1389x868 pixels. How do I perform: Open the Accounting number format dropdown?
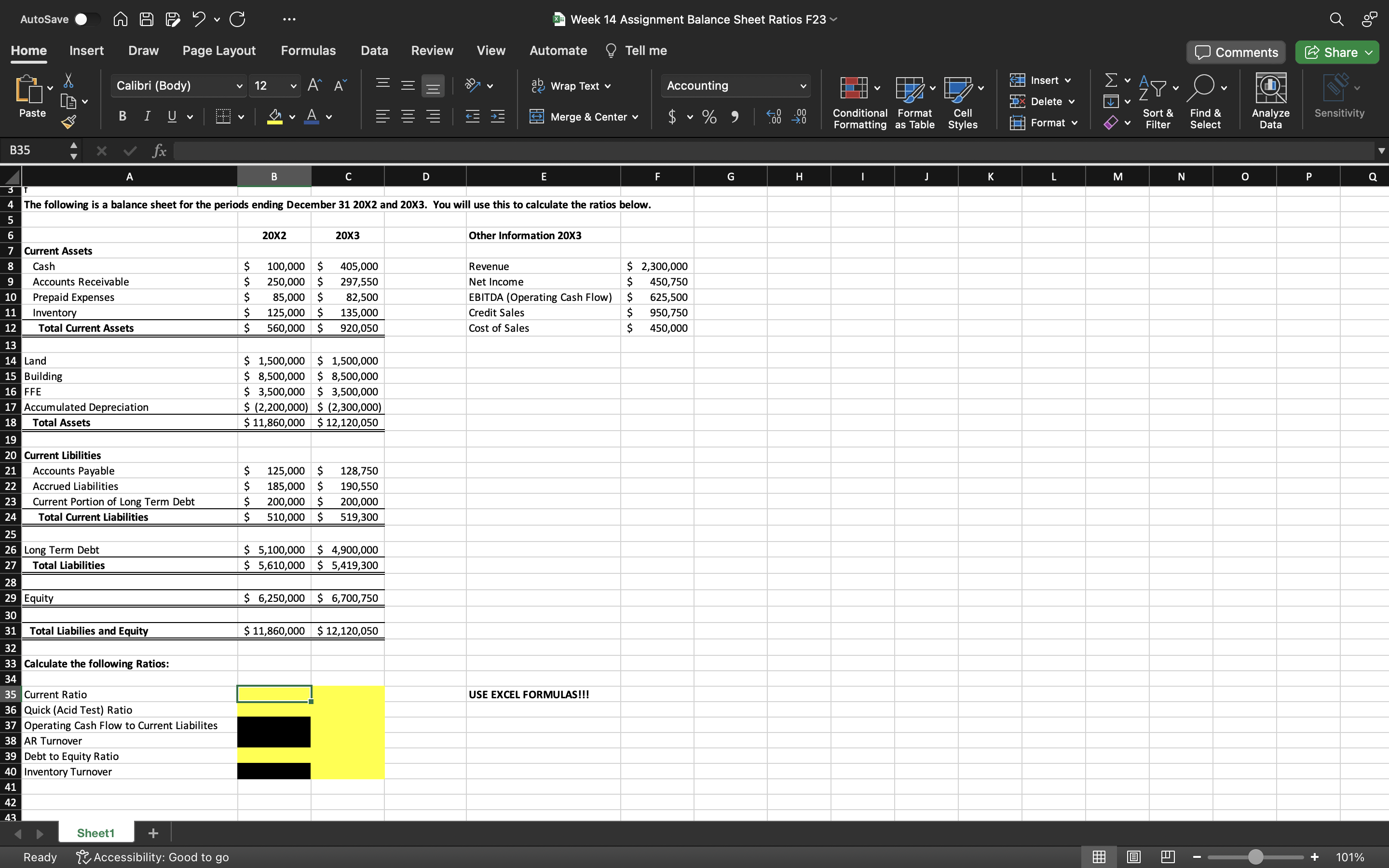(803, 85)
